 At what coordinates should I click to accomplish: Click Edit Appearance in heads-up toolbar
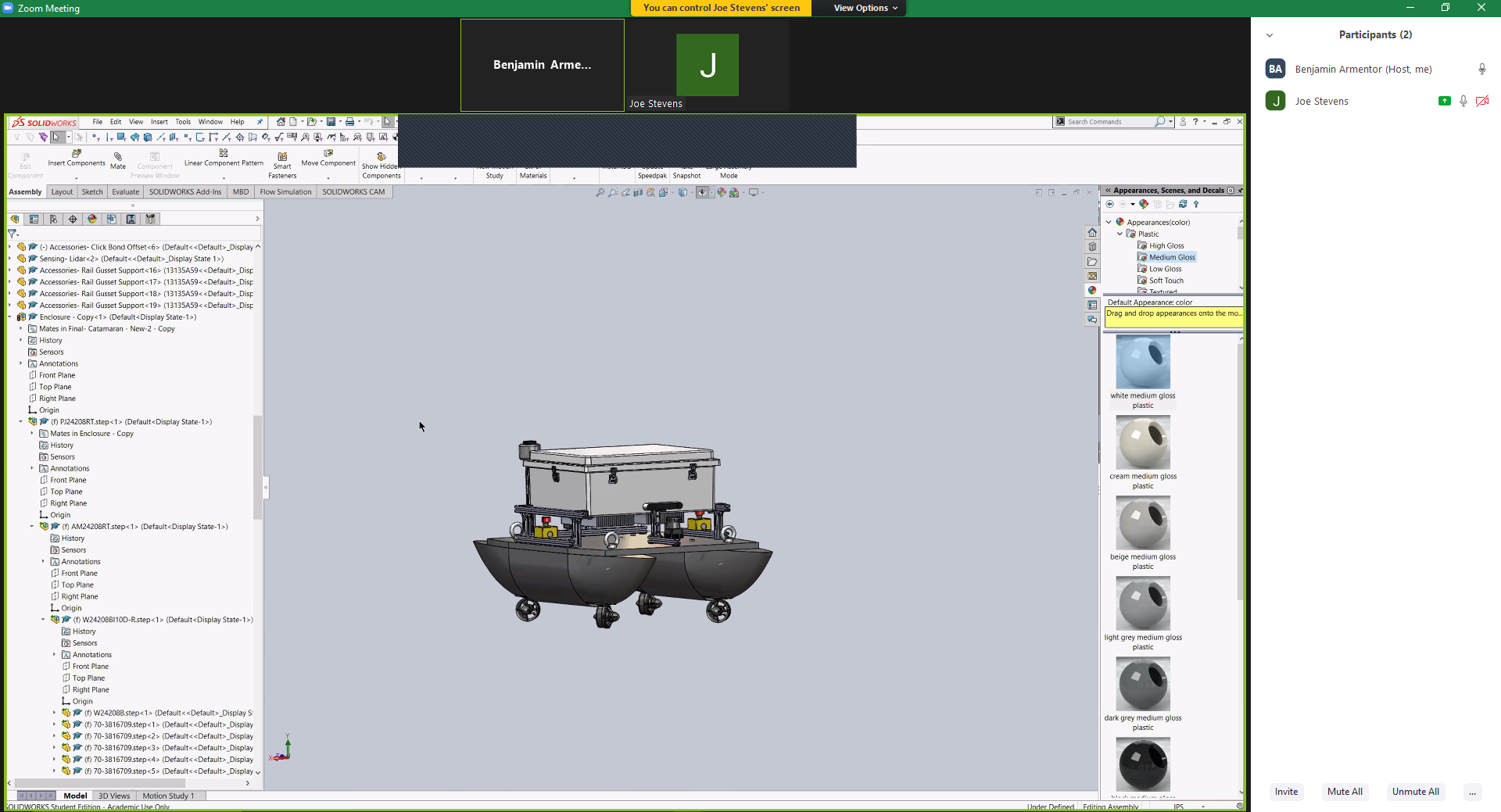(722, 192)
